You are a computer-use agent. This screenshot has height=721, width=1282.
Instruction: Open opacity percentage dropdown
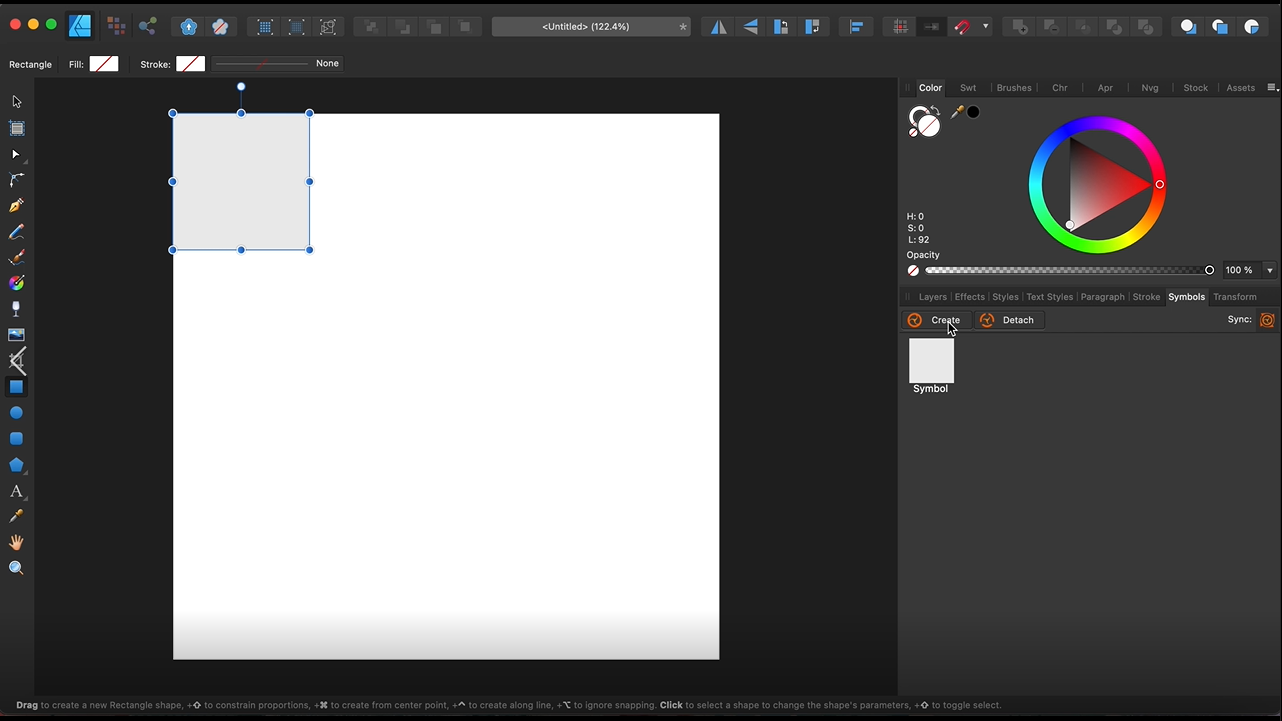point(1270,270)
